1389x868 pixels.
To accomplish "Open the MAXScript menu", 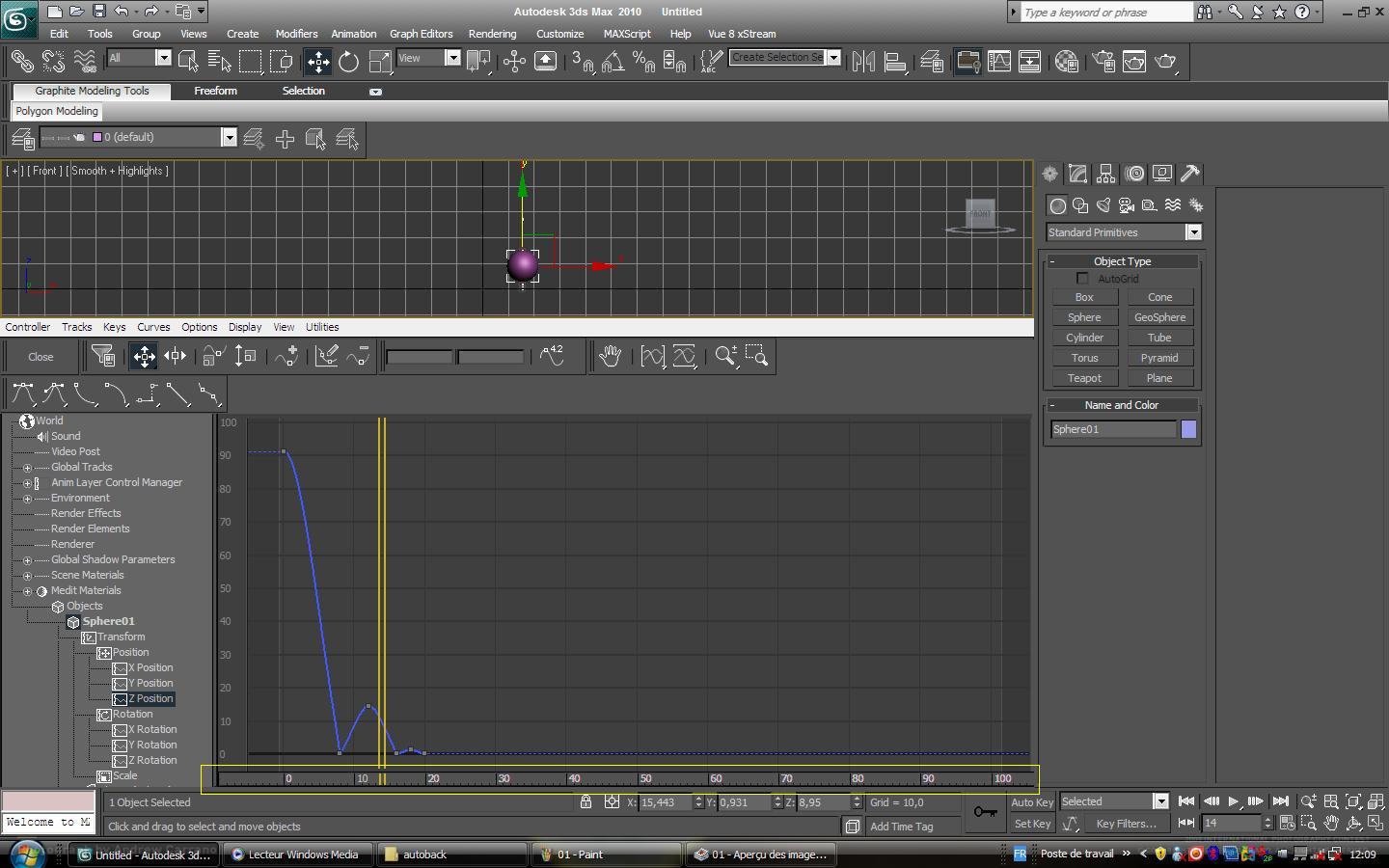I will (627, 34).
